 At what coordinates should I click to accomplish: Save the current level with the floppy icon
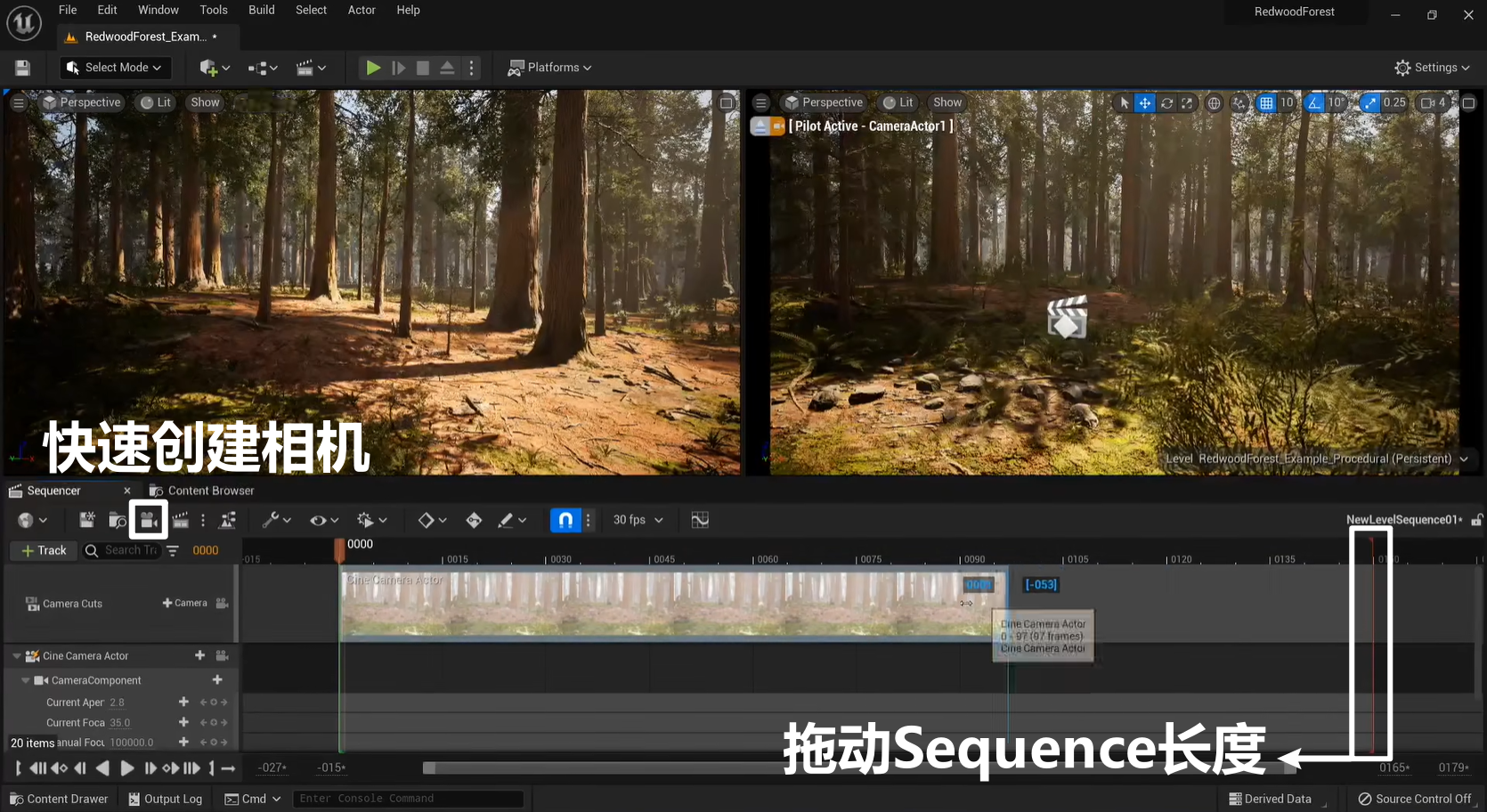coord(23,68)
